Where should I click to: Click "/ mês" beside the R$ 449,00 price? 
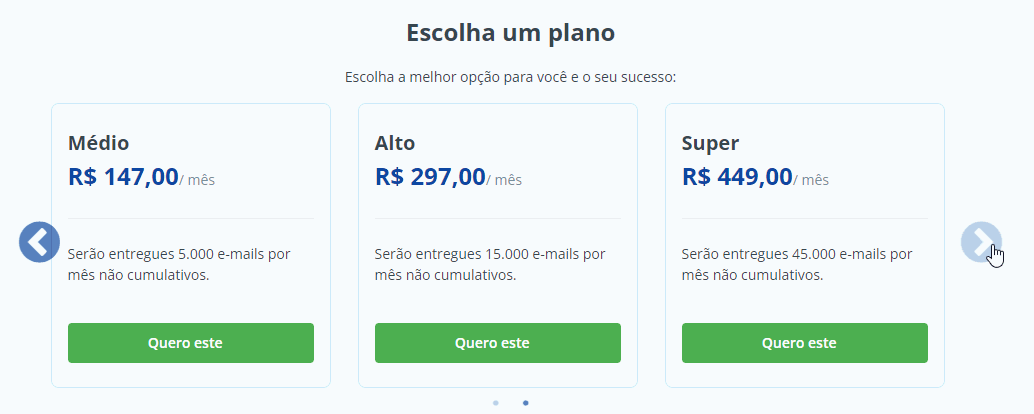click(812, 181)
